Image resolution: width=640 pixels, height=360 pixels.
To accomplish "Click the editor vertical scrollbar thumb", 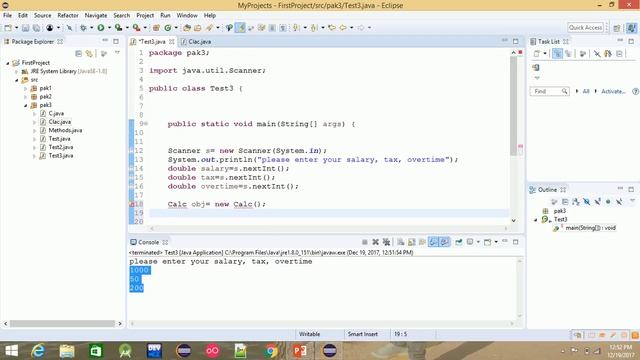I will (513, 105).
